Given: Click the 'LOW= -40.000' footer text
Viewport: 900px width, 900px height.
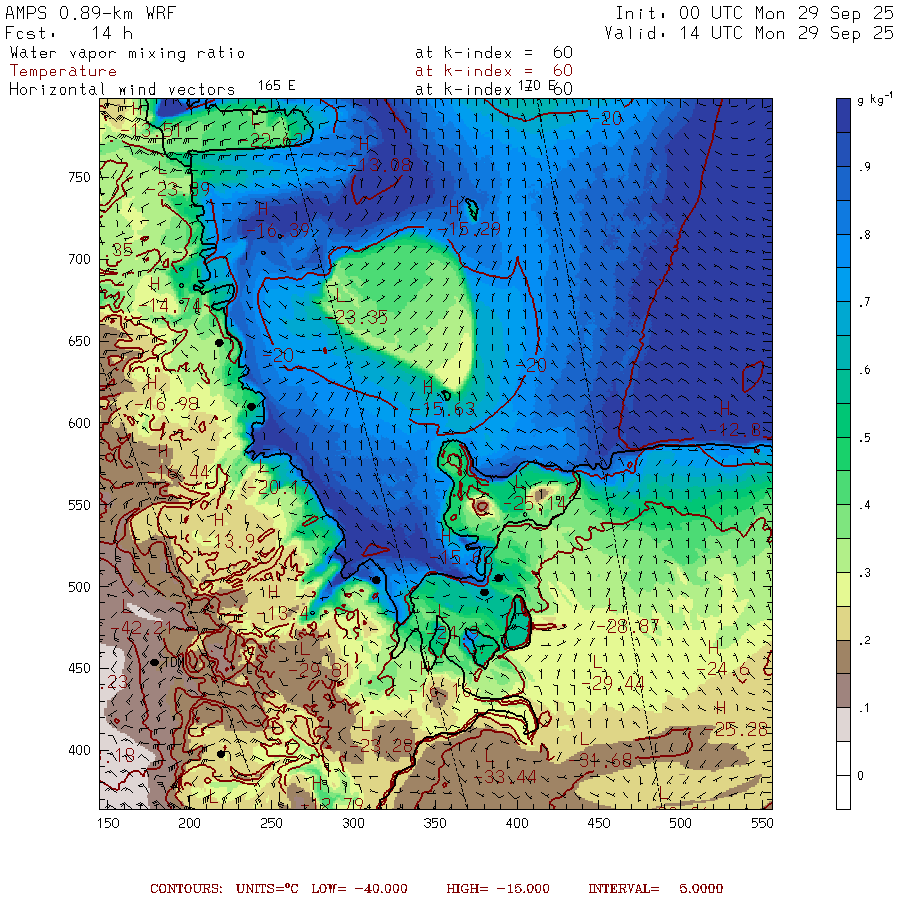Looking at the screenshot, I should pyautogui.click(x=360, y=889).
